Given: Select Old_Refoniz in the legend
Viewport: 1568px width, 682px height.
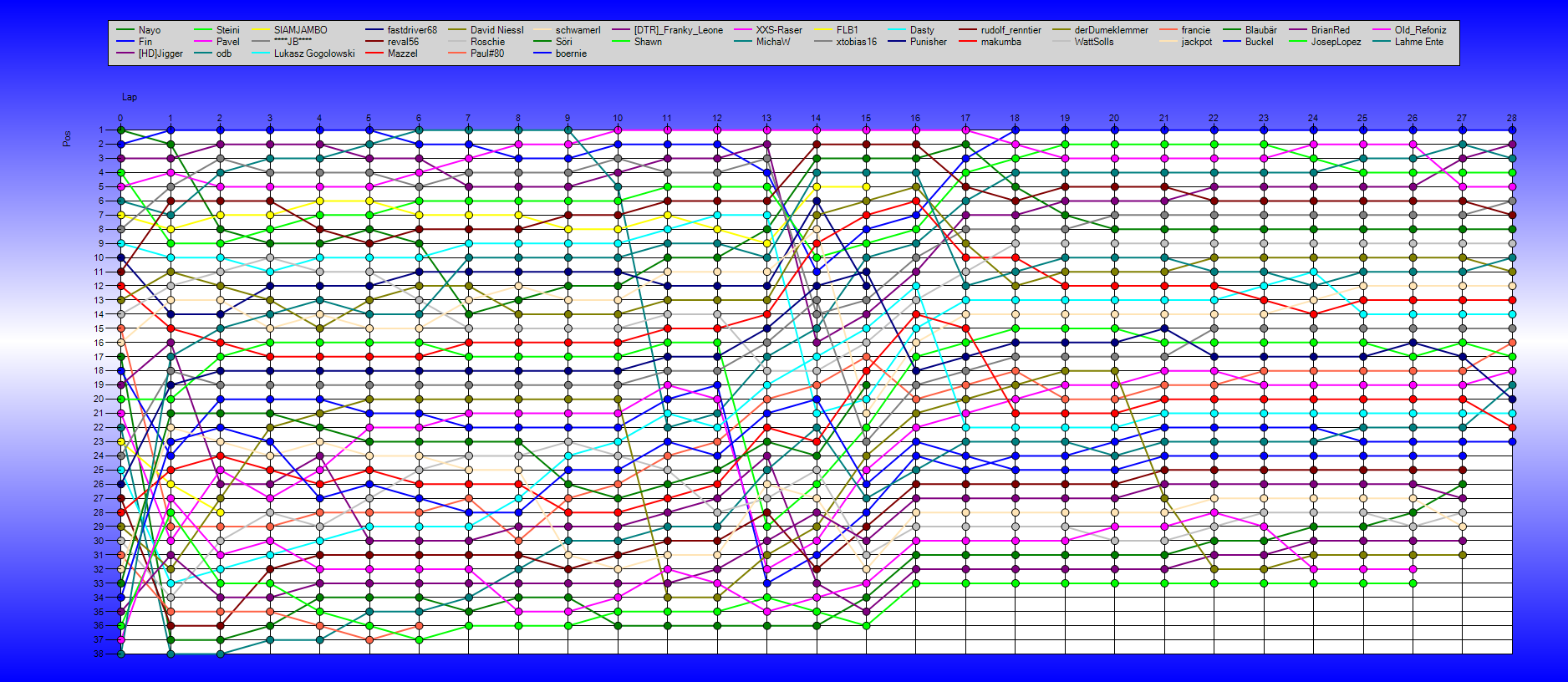Looking at the screenshot, I should tap(1420, 30).
